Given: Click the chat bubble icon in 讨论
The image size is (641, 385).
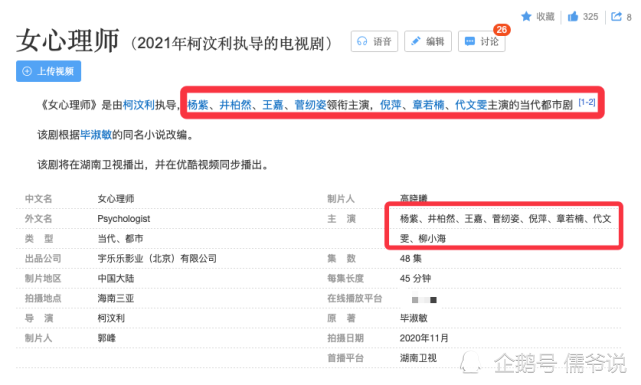Looking at the screenshot, I should tap(470, 41).
